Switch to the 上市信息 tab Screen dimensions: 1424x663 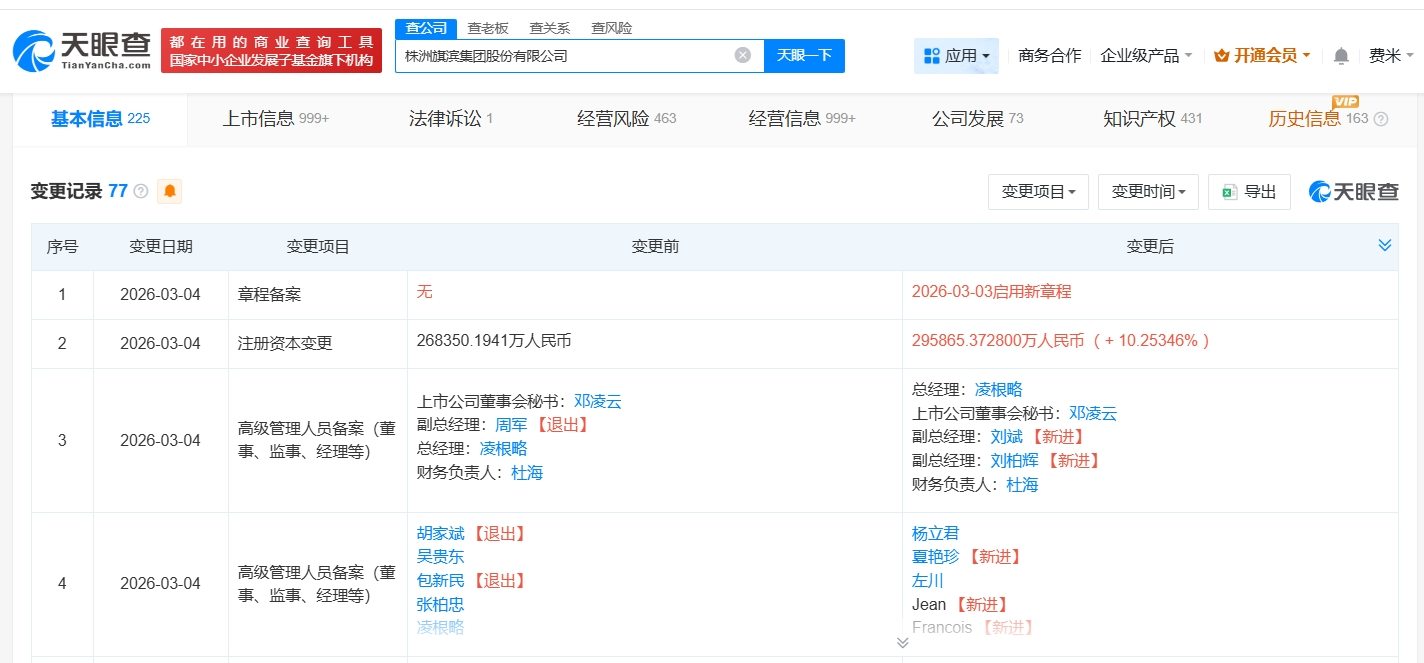pyautogui.click(x=275, y=119)
